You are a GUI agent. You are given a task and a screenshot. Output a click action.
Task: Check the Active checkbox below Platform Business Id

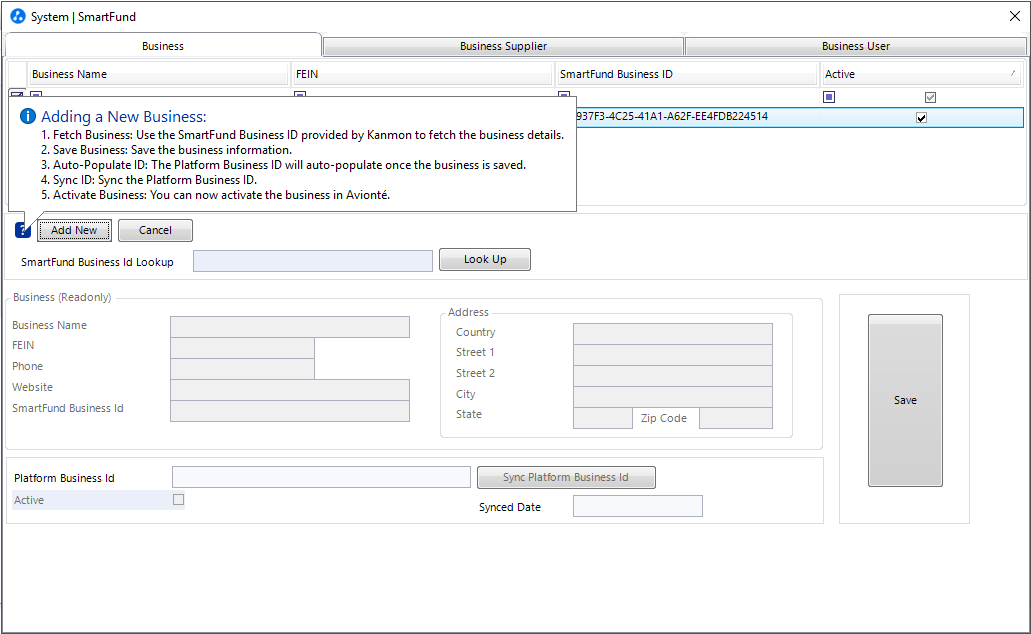click(178, 500)
